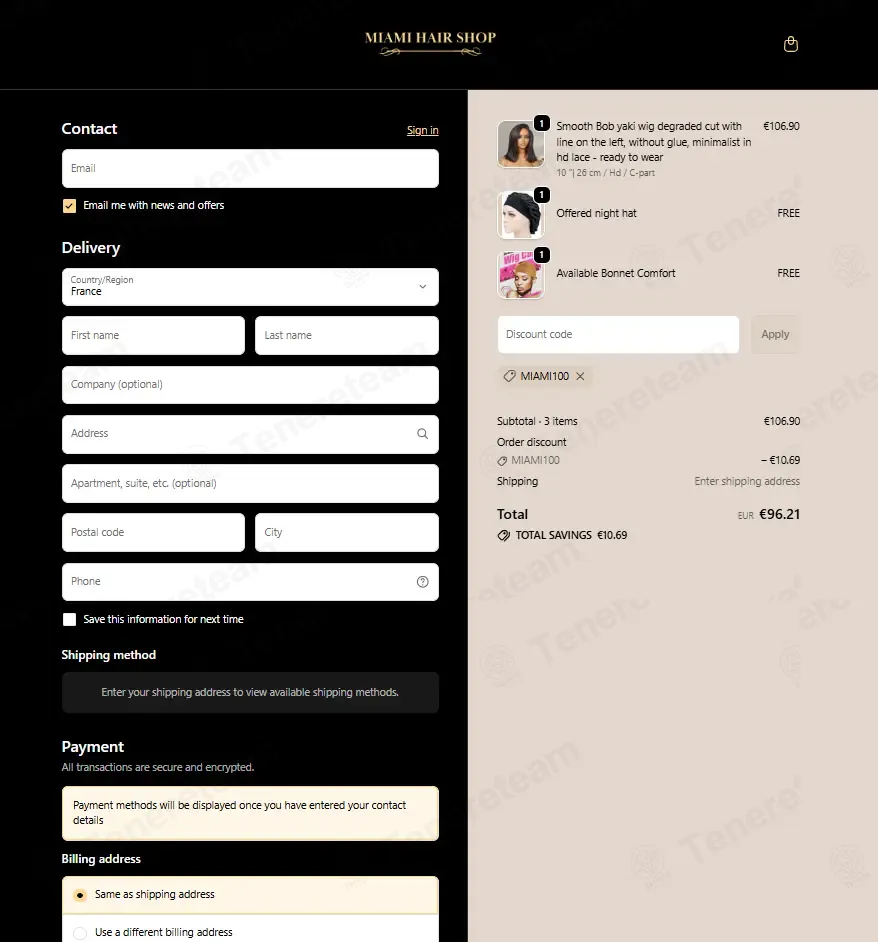Image resolution: width=878 pixels, height=942 pixels.
Task: Click the phone help question mark icon
Action: pos(422,582)
